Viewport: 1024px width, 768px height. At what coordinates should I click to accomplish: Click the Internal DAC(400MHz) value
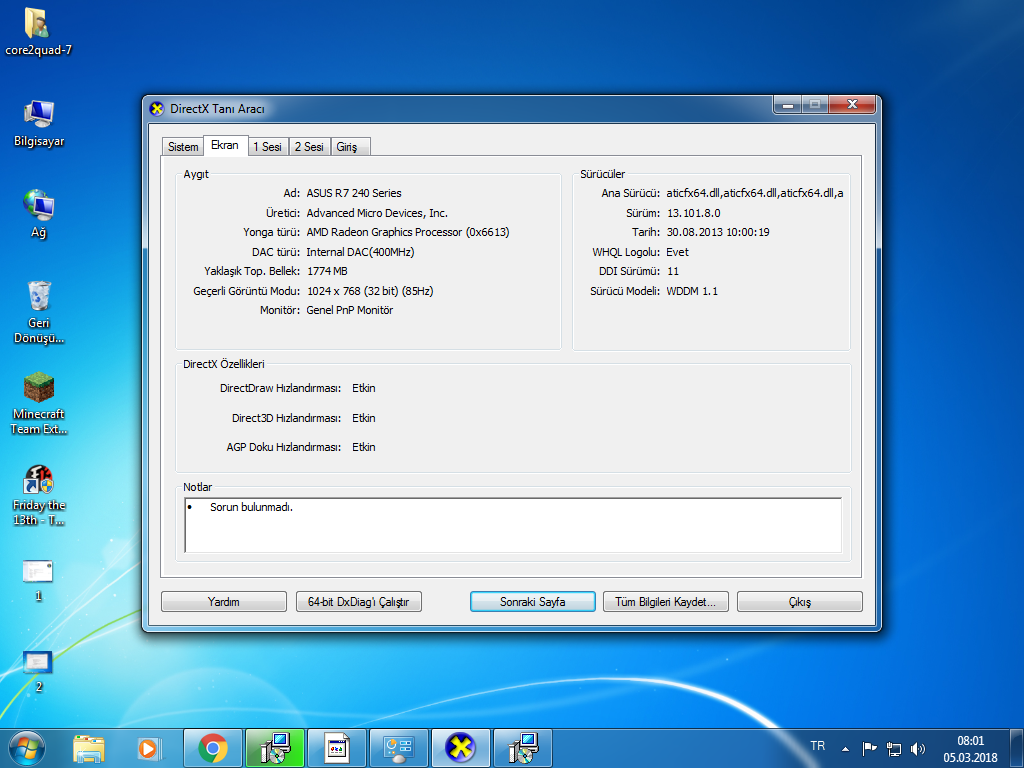[x=360, y=252]
